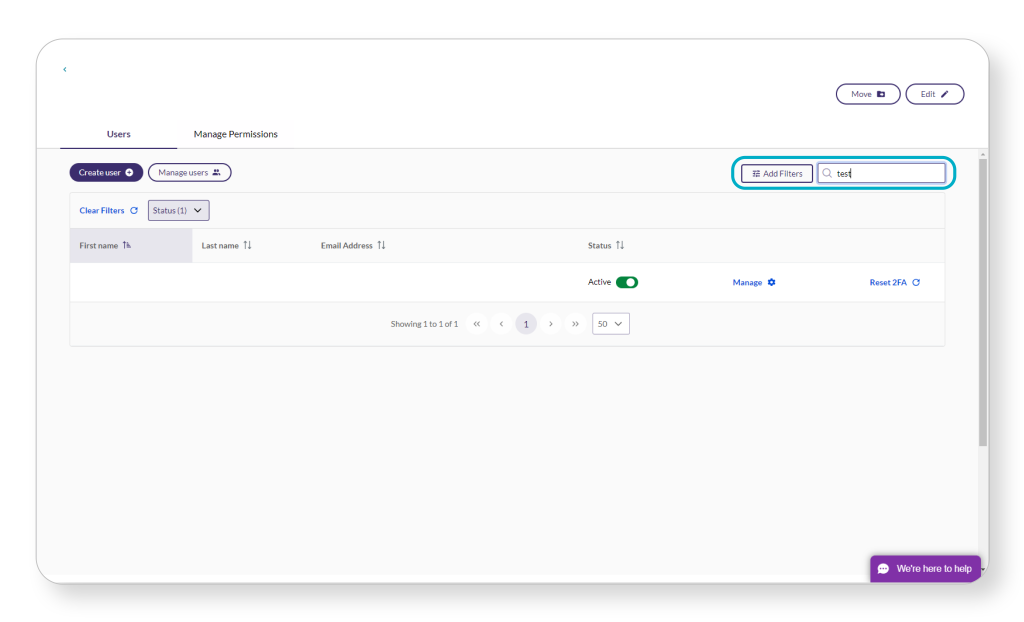Toggle the user's Active status switch

[x=629, y=282]
